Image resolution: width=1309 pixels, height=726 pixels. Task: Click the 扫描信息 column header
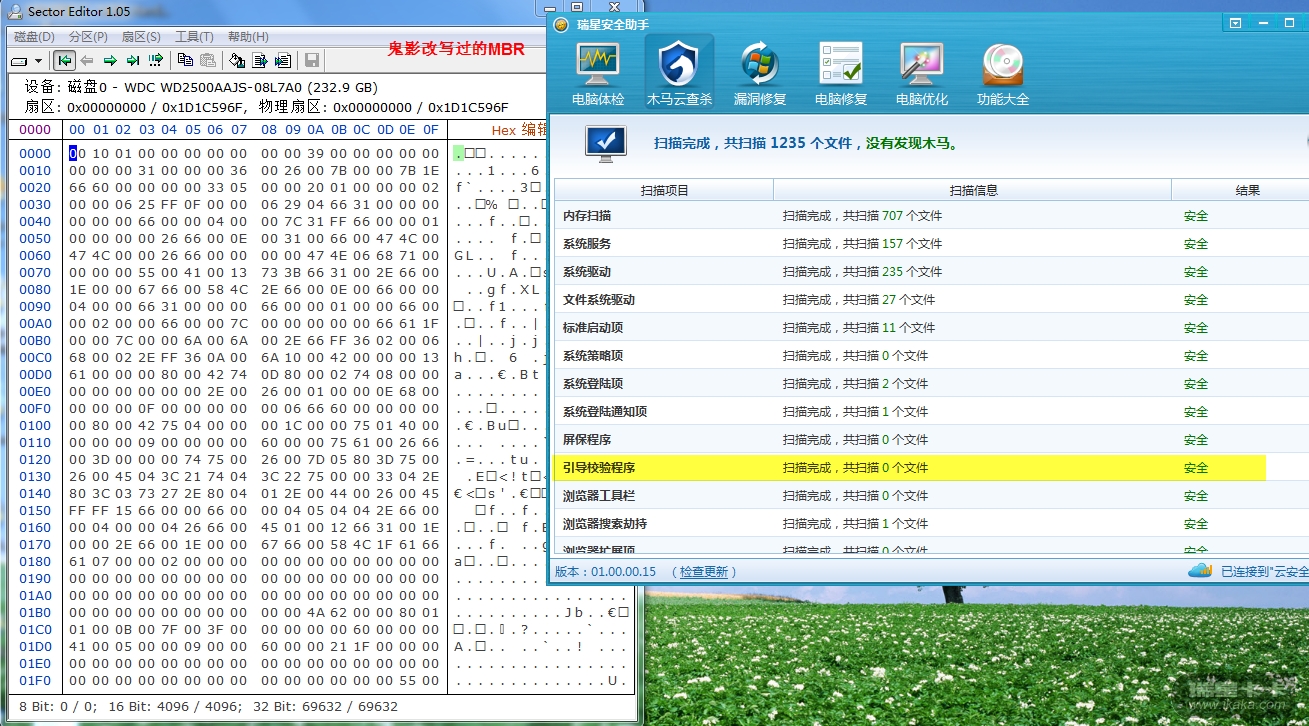[973, 190]
